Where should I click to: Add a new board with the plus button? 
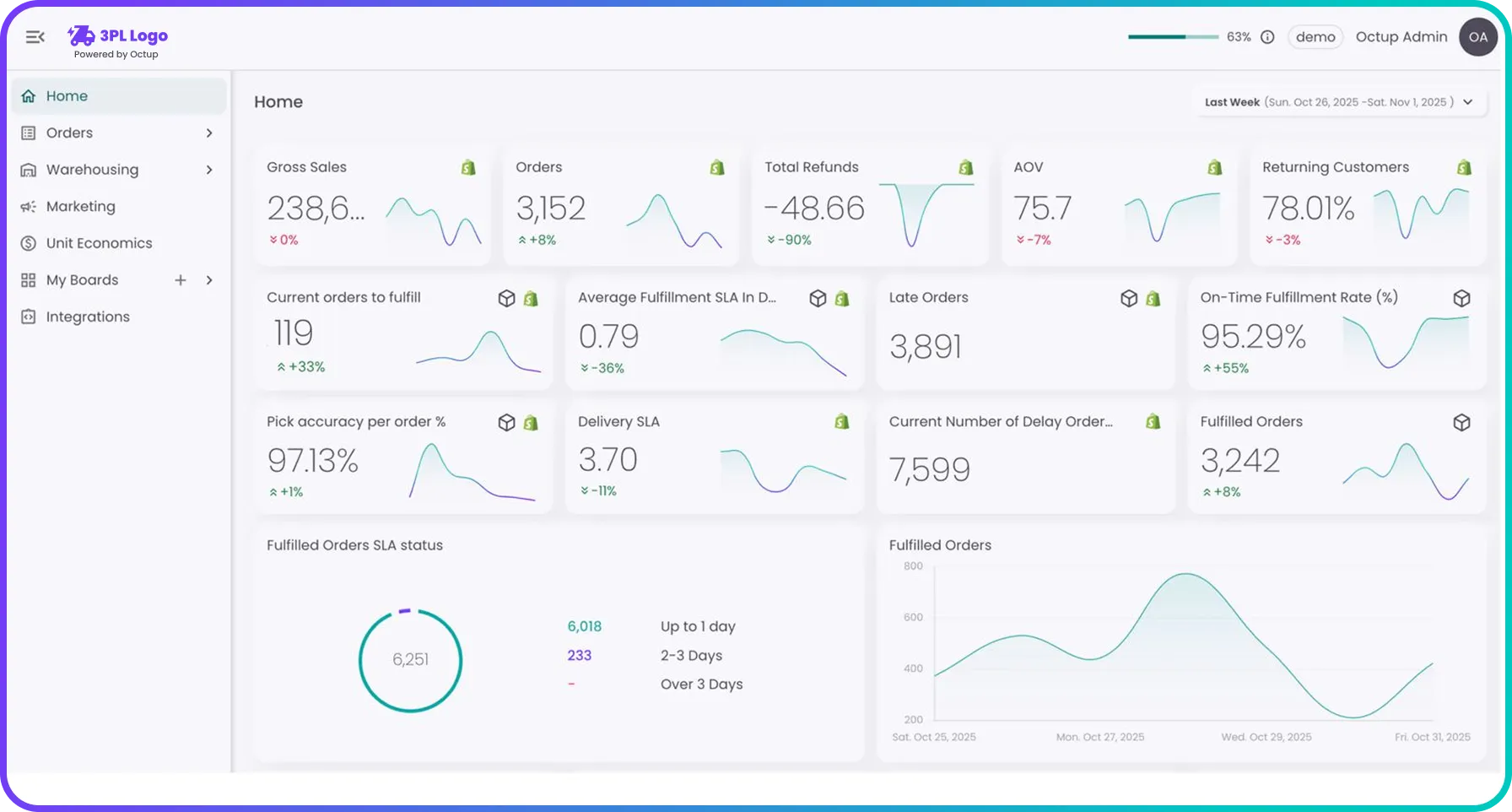point(180,279)
